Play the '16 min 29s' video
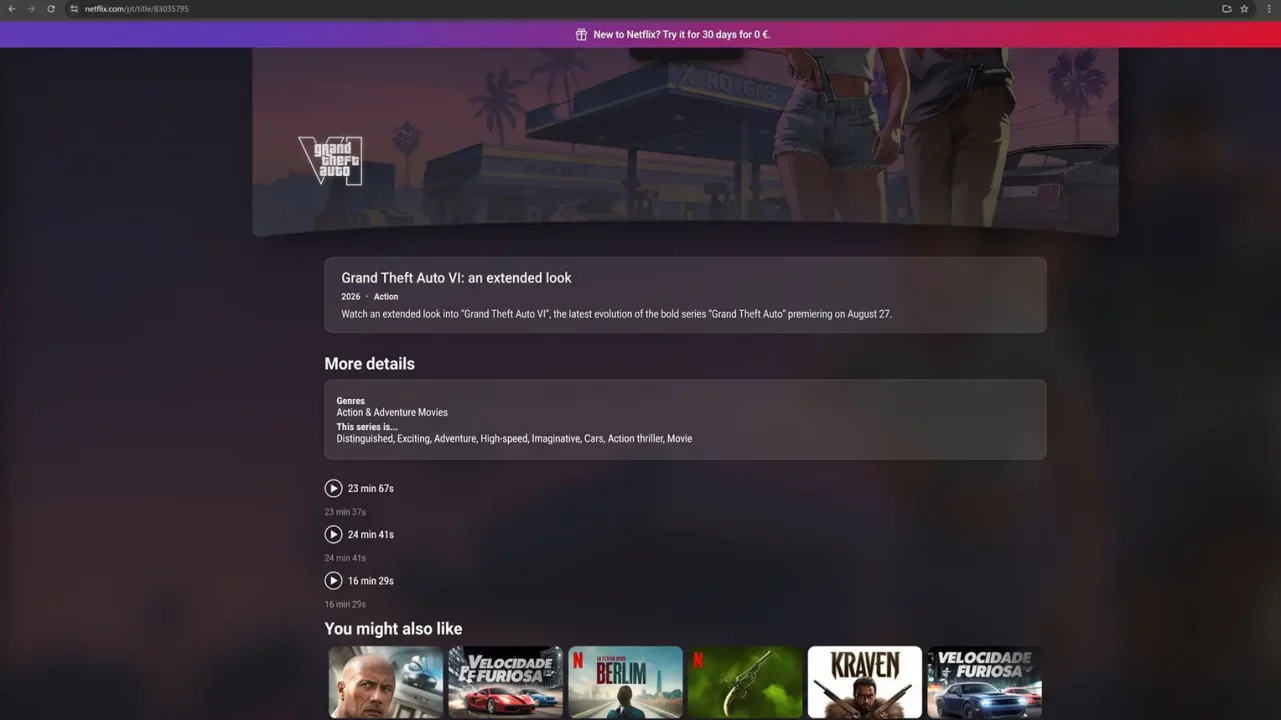 (333, 580)
